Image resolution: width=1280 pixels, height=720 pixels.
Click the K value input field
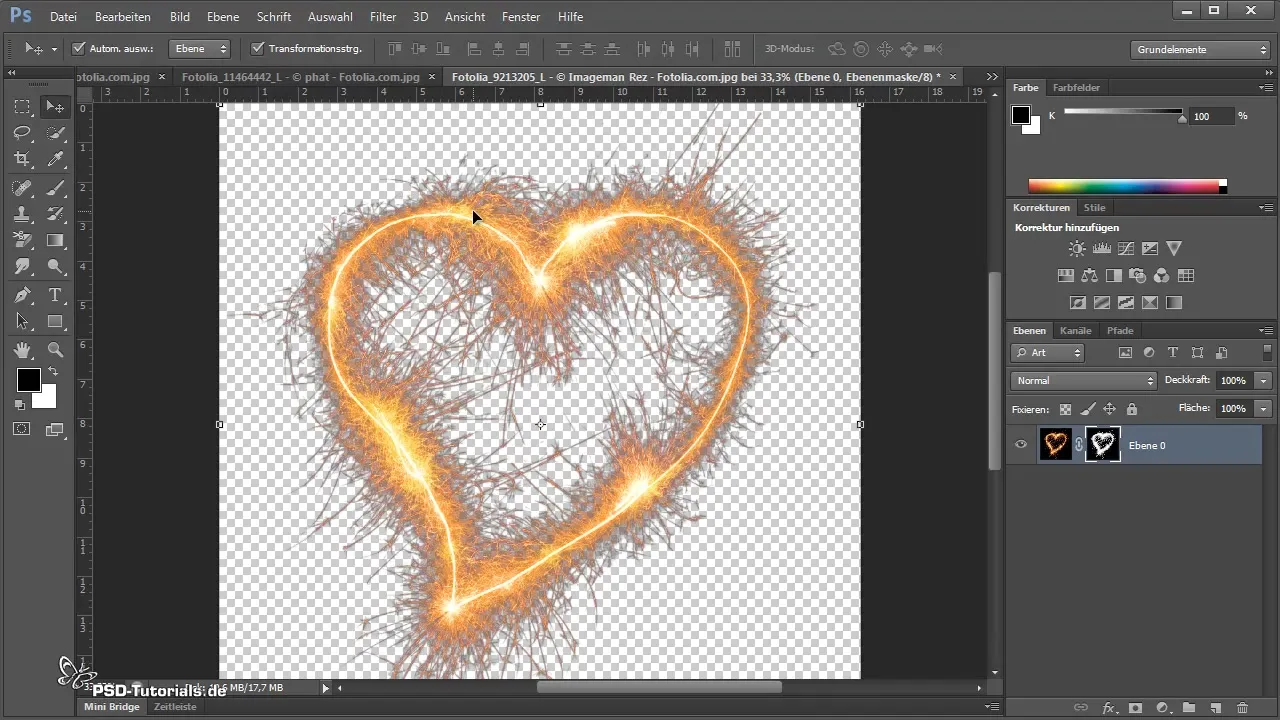1210,116
